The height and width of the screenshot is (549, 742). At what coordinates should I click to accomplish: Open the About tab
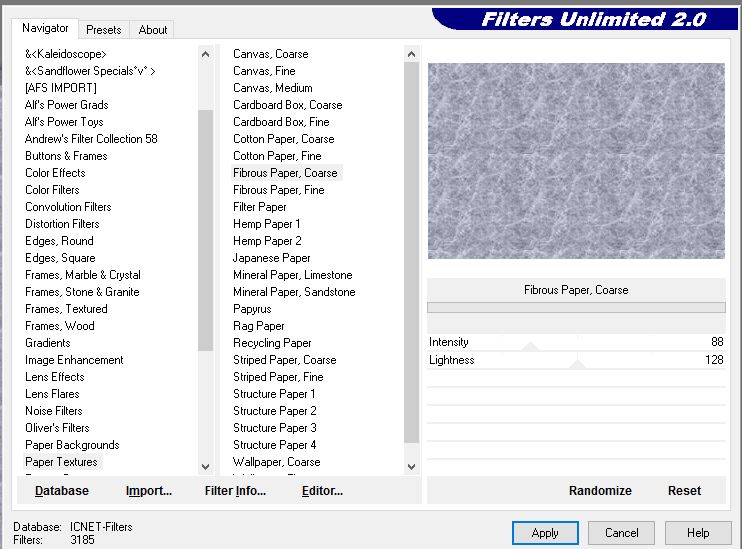(x=152, y=30)
